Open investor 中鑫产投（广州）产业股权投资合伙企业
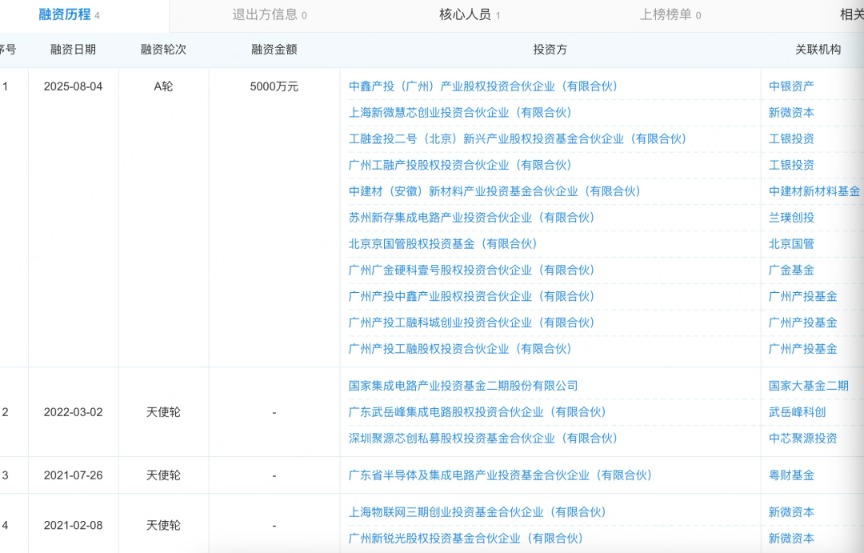 click(x=483, y=86)
